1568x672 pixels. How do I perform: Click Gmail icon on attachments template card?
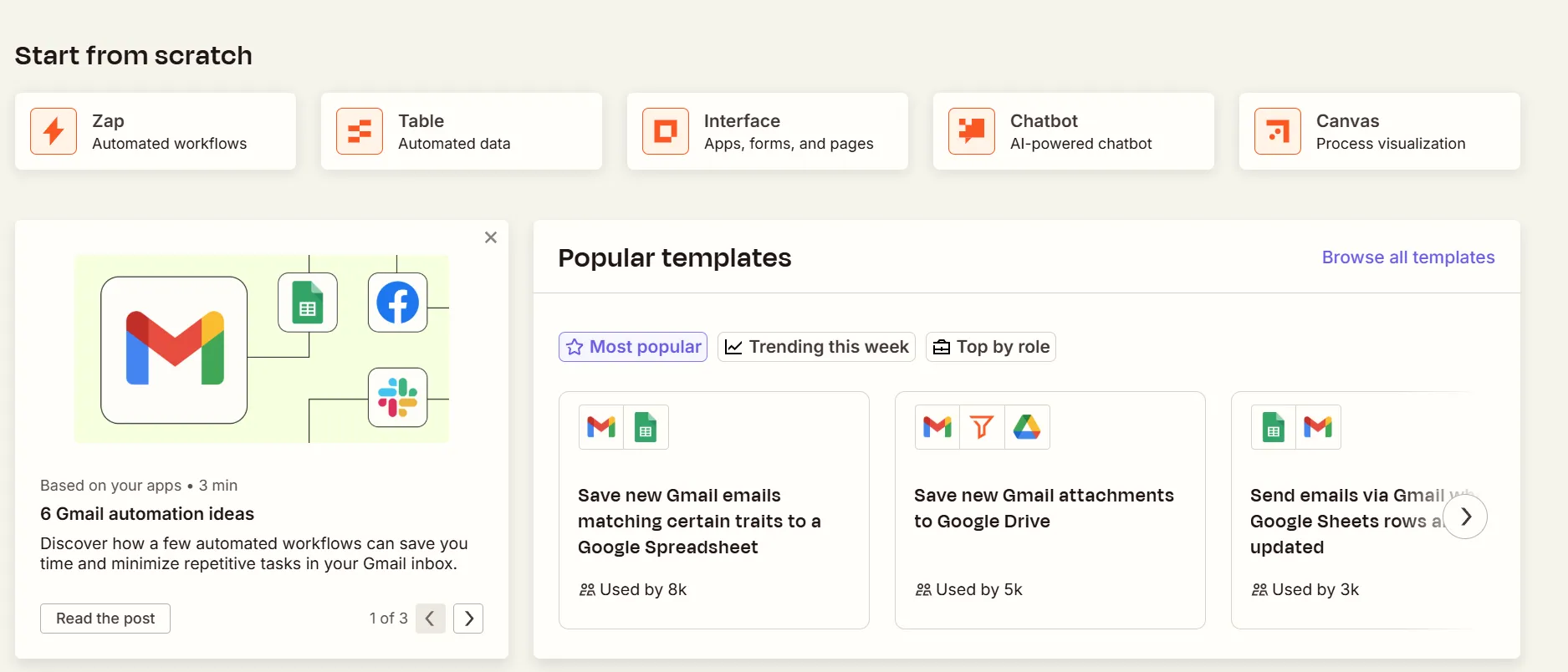tap(937, 427)
